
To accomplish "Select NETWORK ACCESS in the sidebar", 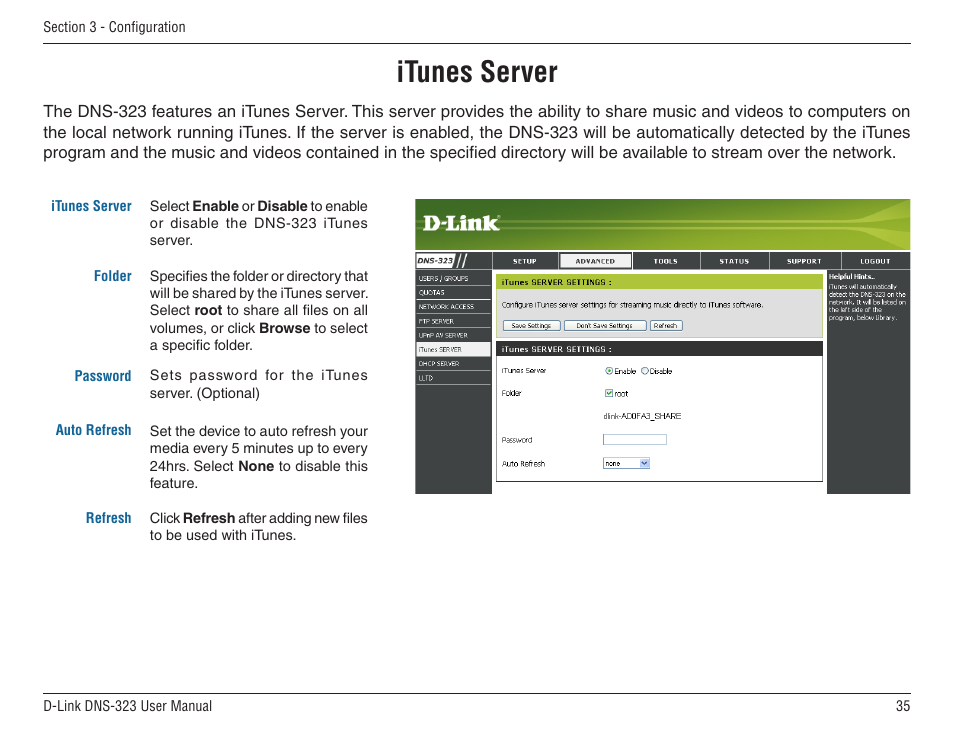I will [453, 307].
